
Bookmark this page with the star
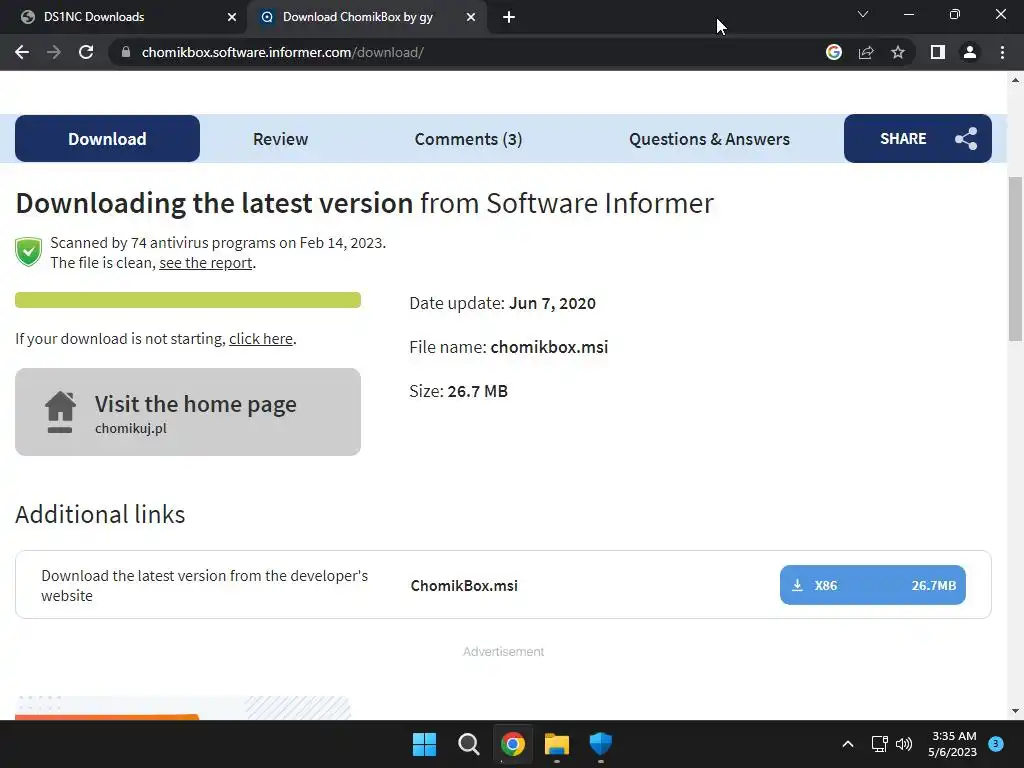(898, 52)
